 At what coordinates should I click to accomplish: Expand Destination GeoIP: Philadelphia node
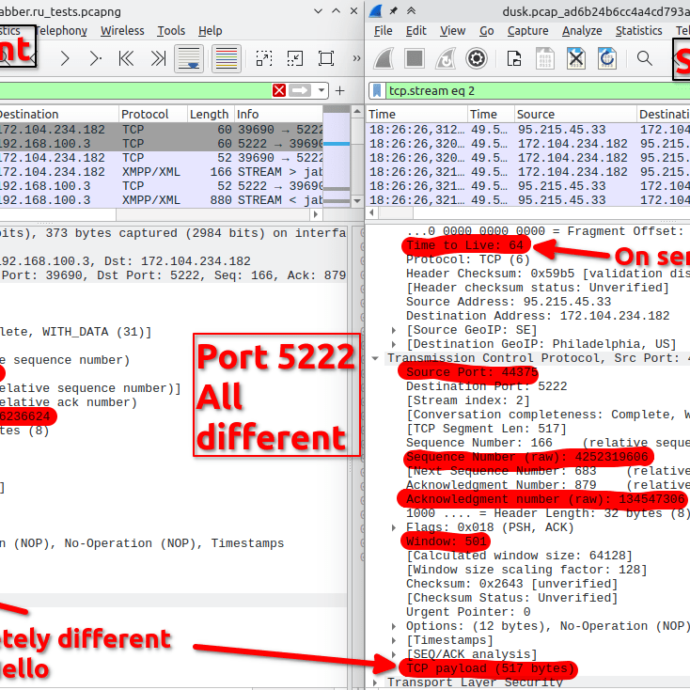pyautogui.click(x=393, y=344)
